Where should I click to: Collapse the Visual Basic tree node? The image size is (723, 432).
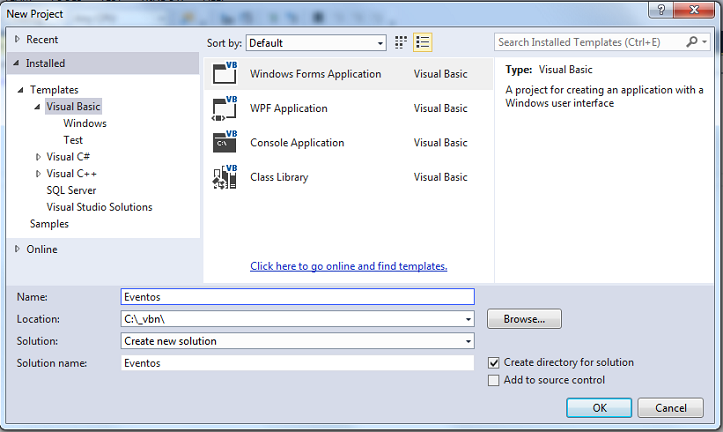click(37, 107)
